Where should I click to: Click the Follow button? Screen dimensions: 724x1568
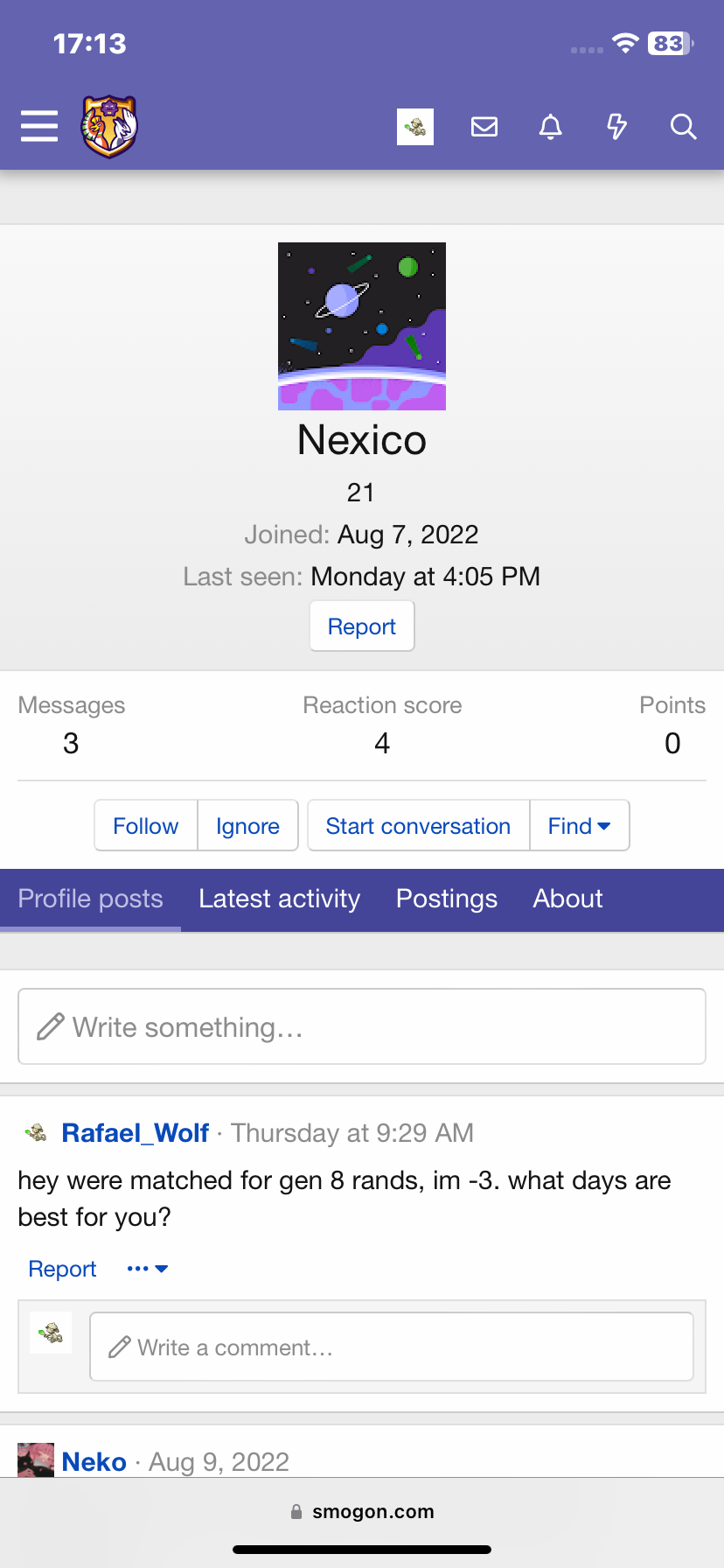[x=146, y=825]
